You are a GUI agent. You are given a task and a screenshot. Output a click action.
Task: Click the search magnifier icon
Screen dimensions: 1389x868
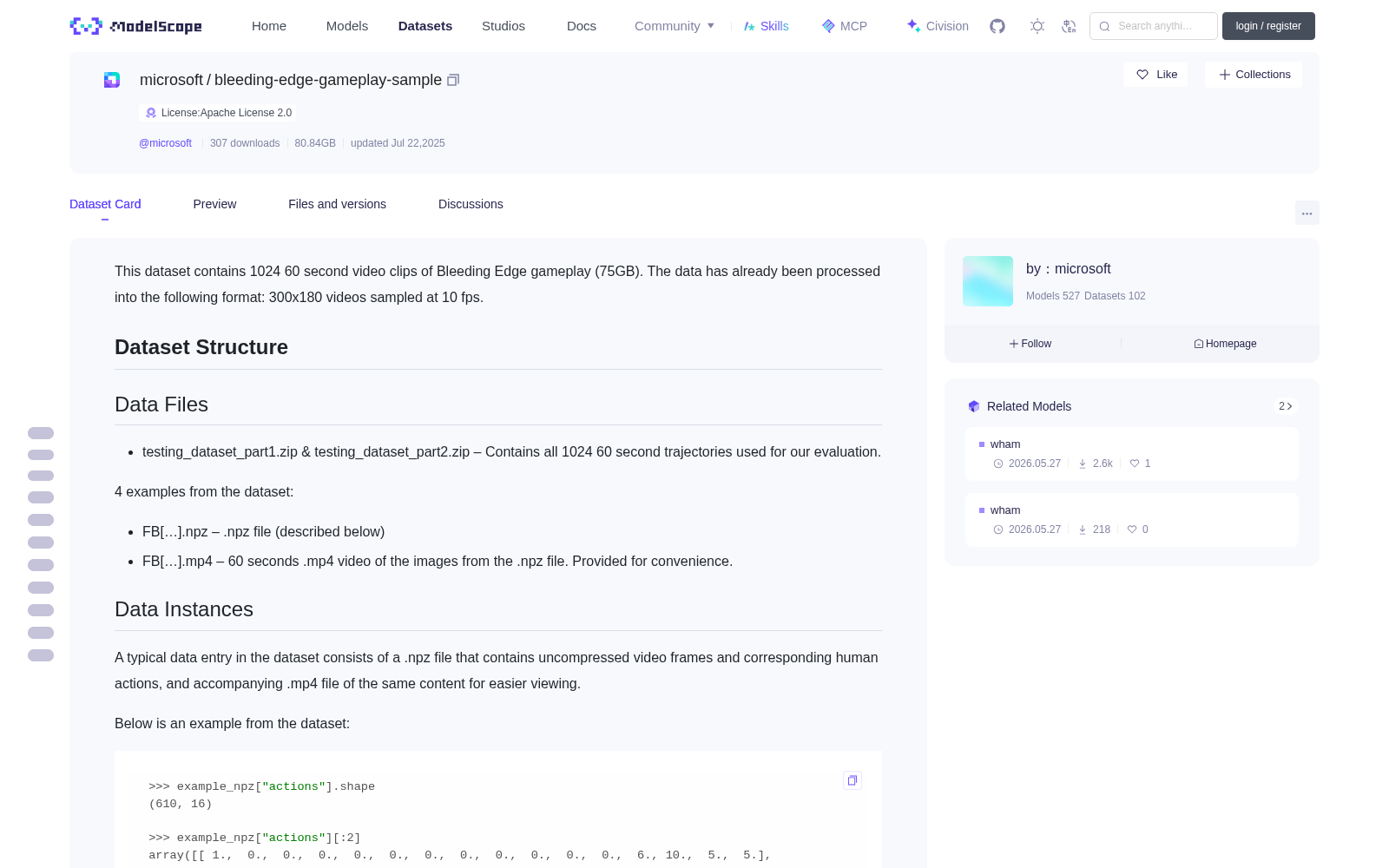1104,26
